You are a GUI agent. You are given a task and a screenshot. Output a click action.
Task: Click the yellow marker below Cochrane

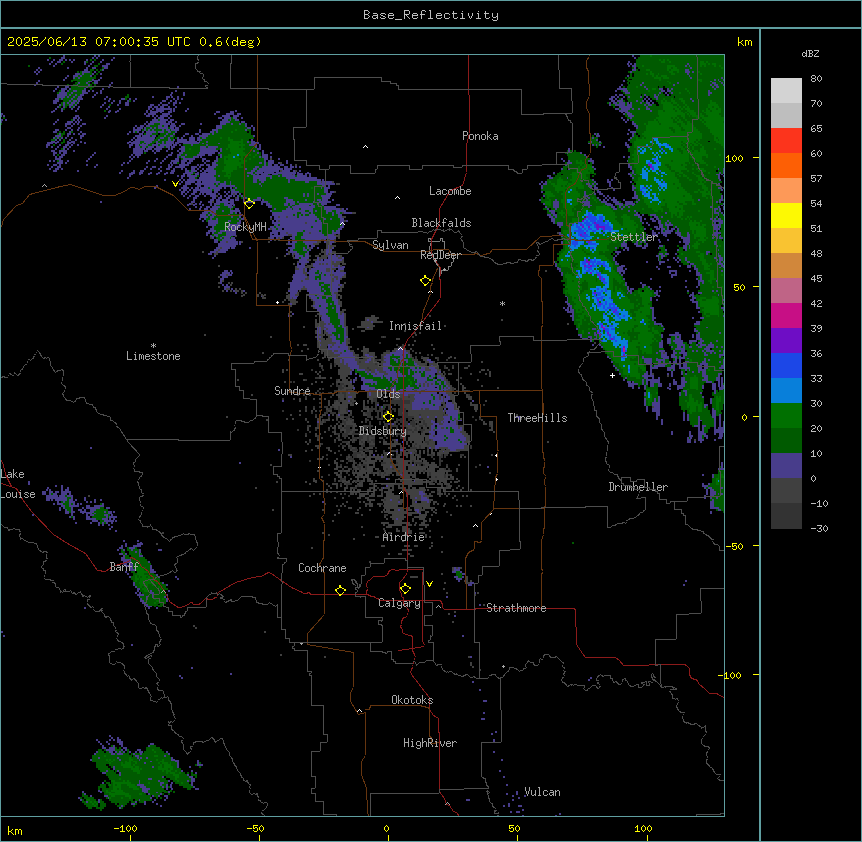click(x=340, y=590)
